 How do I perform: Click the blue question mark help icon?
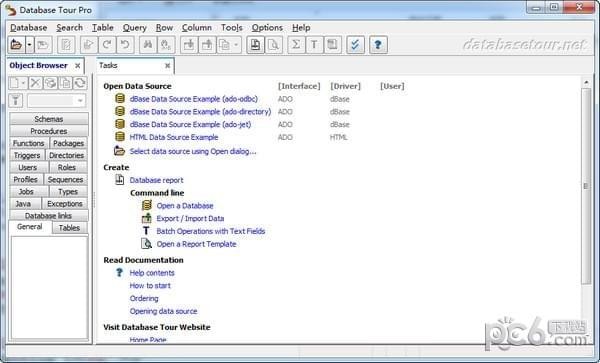coord(378,45)
